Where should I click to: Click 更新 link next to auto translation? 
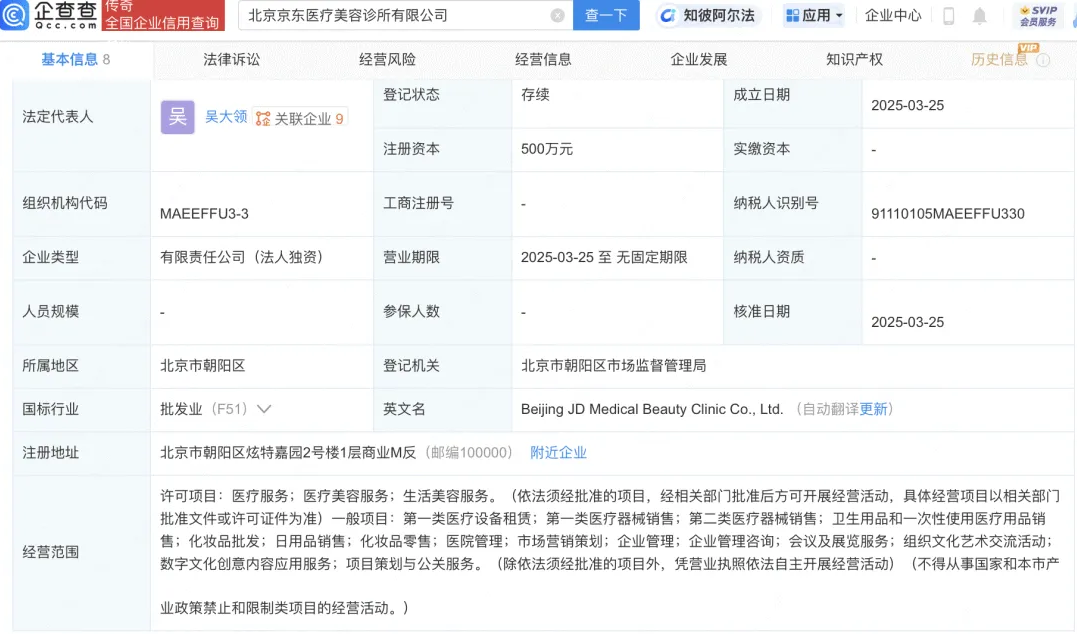[873, 409]
